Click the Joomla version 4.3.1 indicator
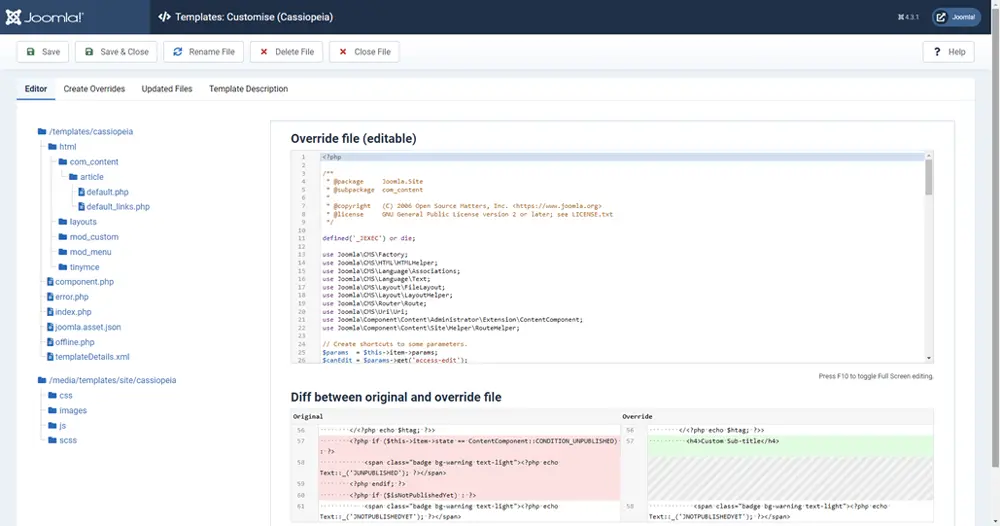Viewport: 1000px width, 526px height. [x=906, y=17]
